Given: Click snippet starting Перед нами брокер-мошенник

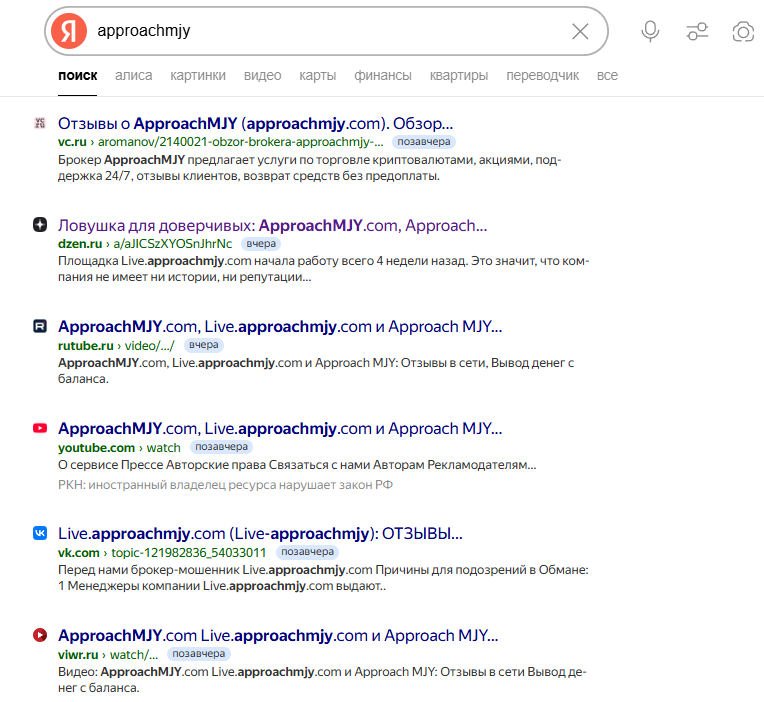Looking at the screenshot, I should tap(323, 578).
